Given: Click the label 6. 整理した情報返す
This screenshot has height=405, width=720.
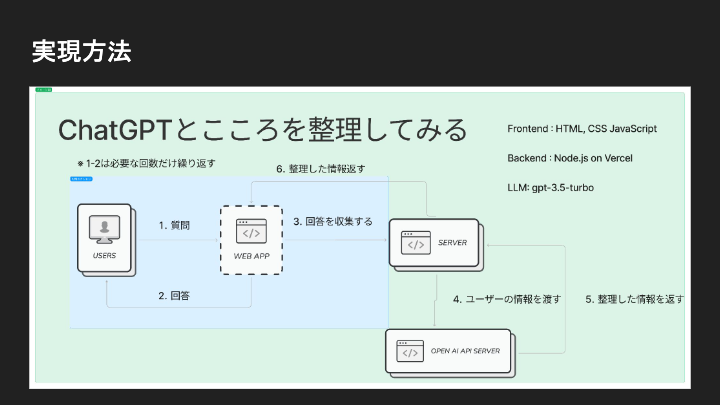Looking at the screenshot, I should point(321,169).
